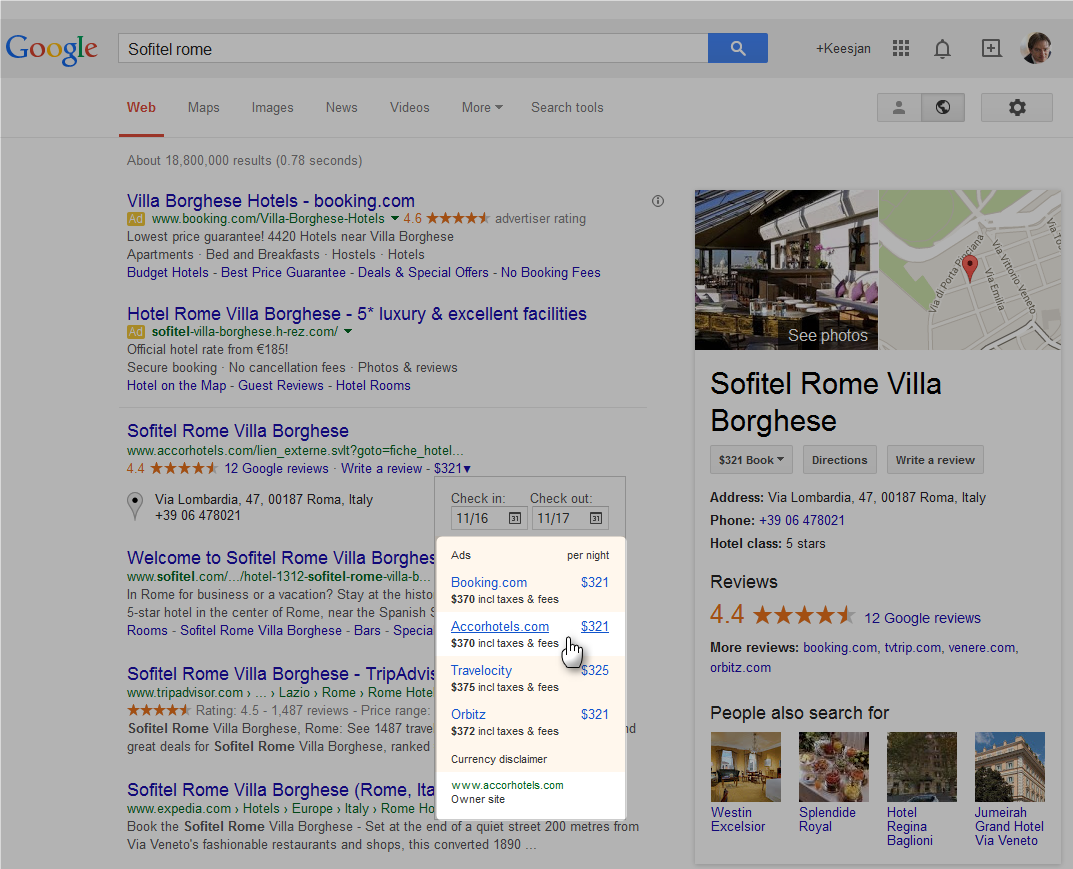This screenshot has width=1073, height=869.
Task: Switch to global results globe icon
Action: coord(943,107)
